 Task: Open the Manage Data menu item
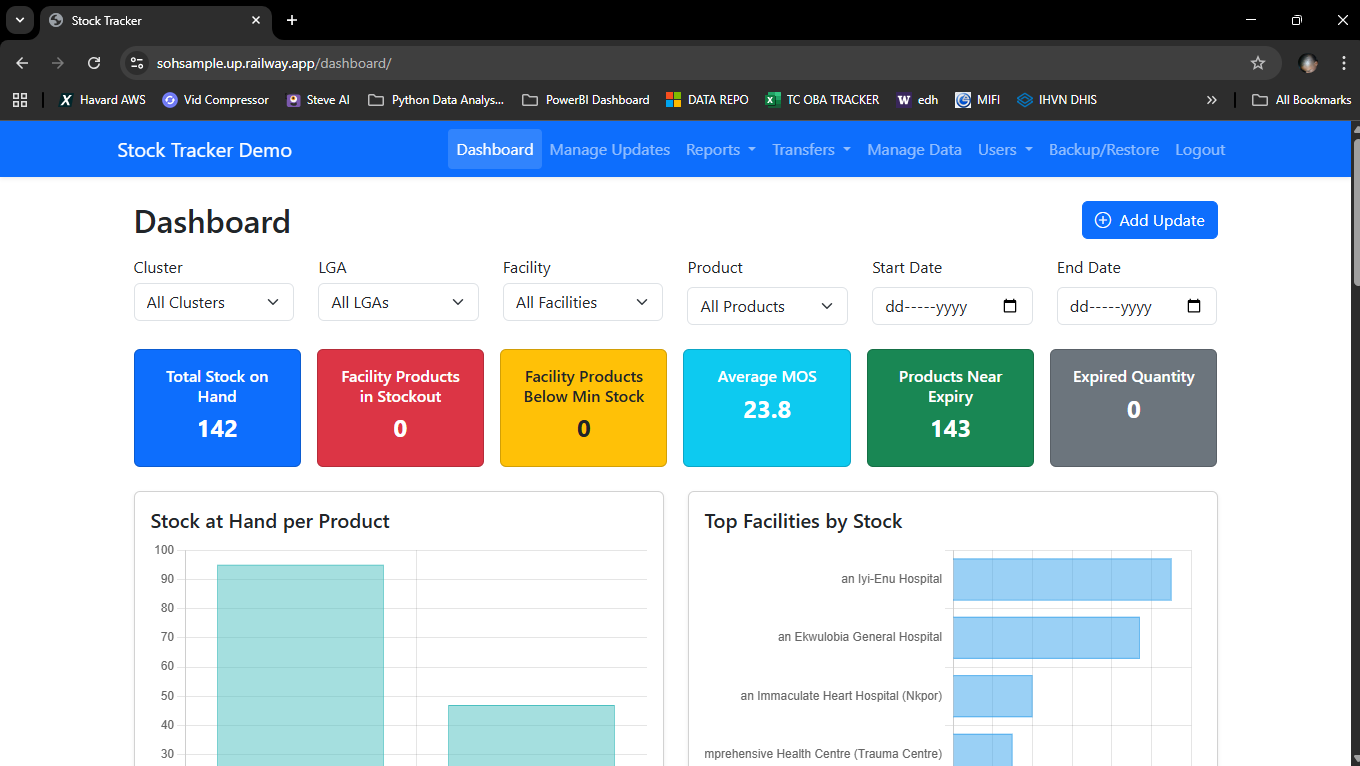[914, 149]
